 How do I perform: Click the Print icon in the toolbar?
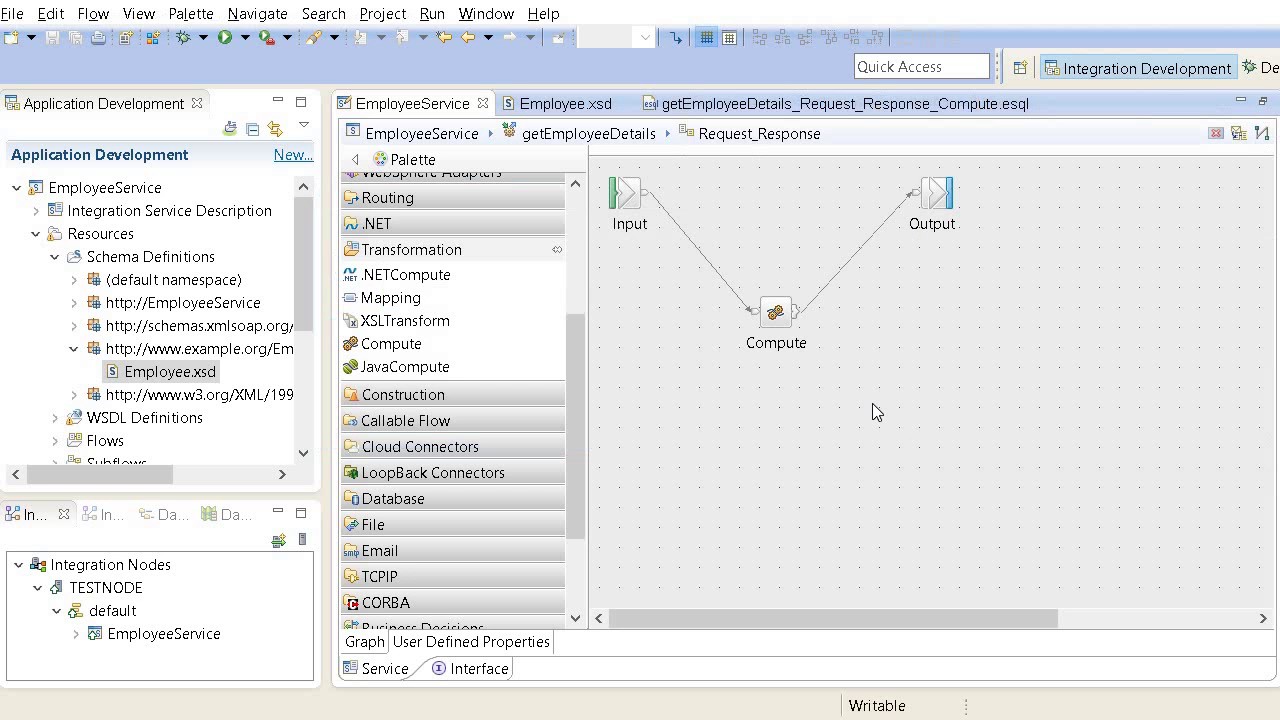(x=98, y=38)
